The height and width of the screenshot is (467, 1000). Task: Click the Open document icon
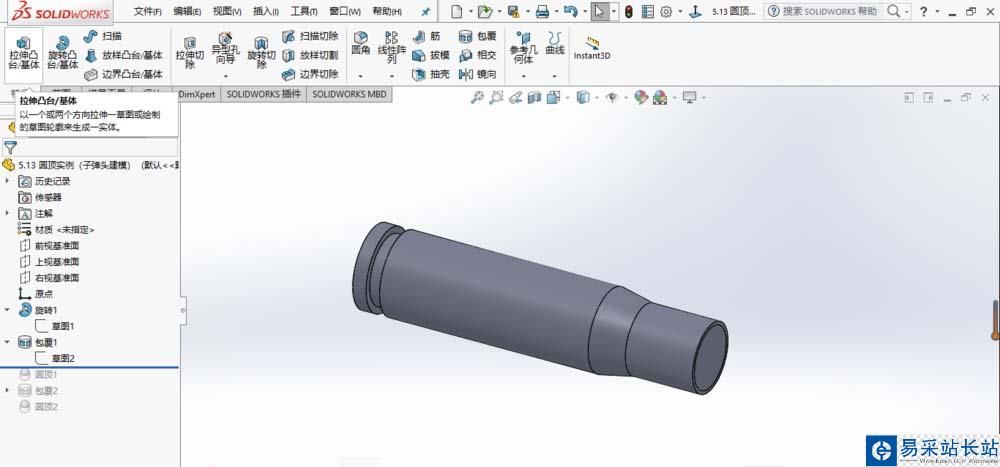click(x=485, y=11)
